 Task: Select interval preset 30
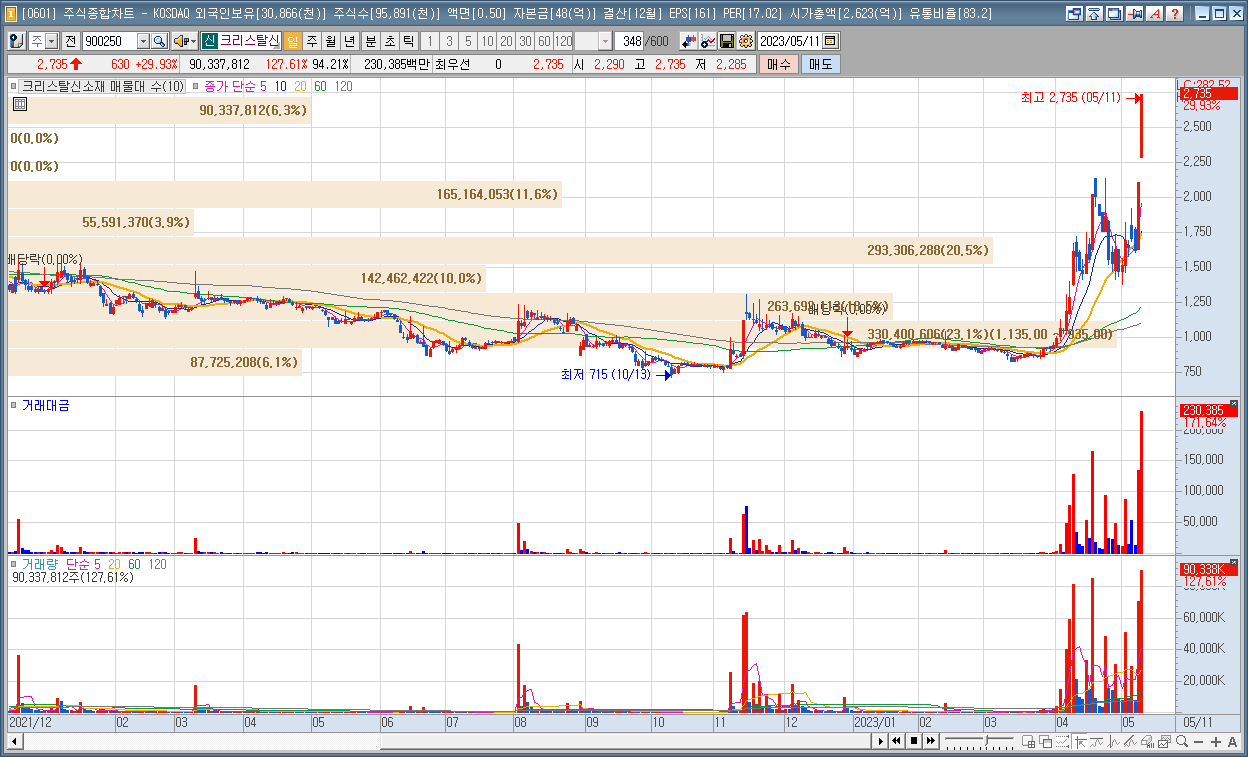525,41
